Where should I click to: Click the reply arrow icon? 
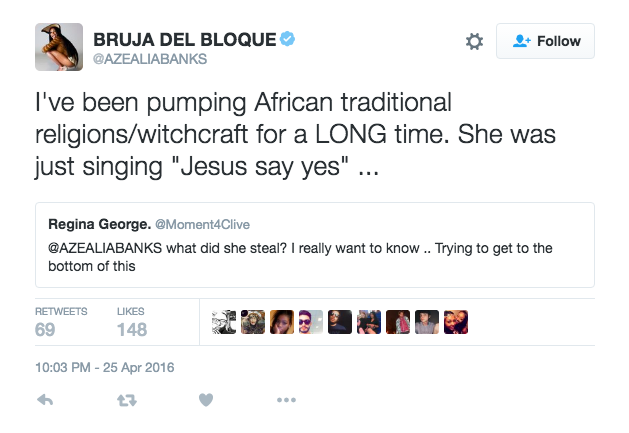click(x=45, y=399)
